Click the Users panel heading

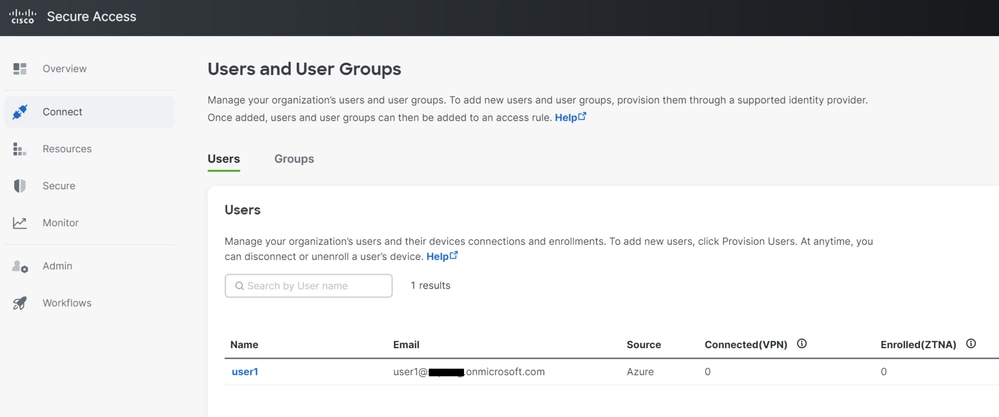(x=243, y=210)
